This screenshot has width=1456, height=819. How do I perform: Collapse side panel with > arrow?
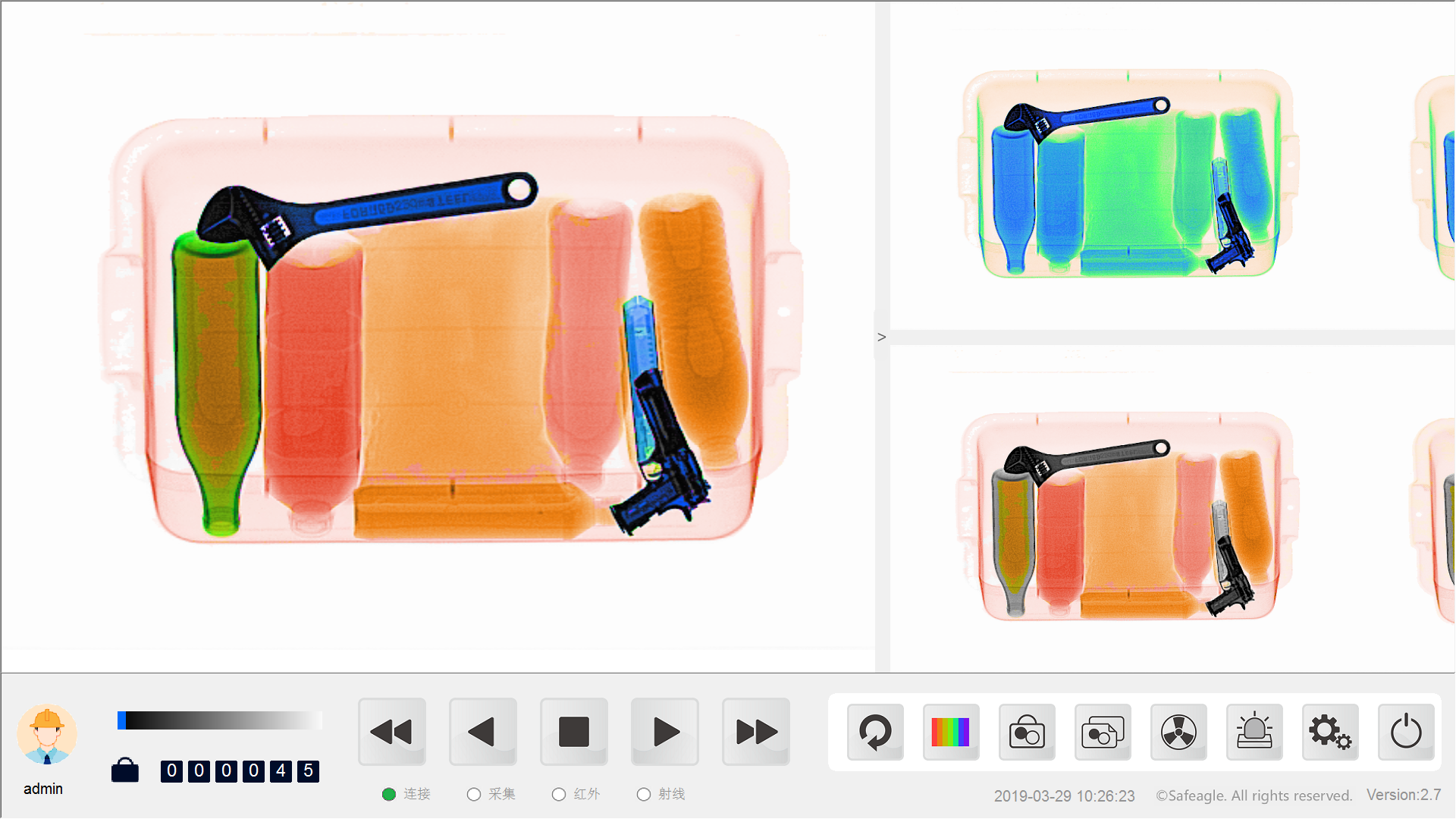pyautogui.click(x=881, y=337)
